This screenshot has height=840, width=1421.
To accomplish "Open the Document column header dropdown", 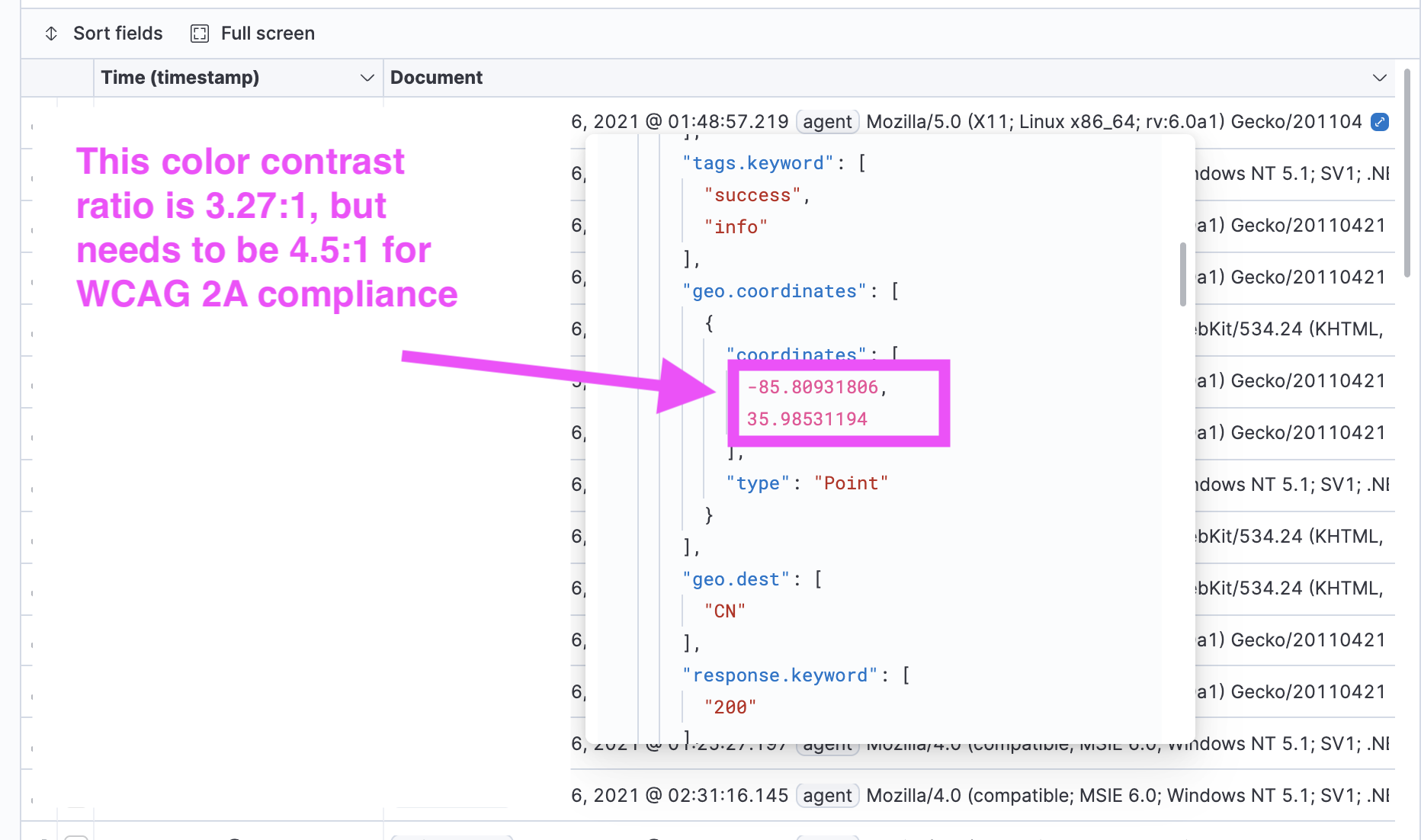I will [x=1380, y=77].
